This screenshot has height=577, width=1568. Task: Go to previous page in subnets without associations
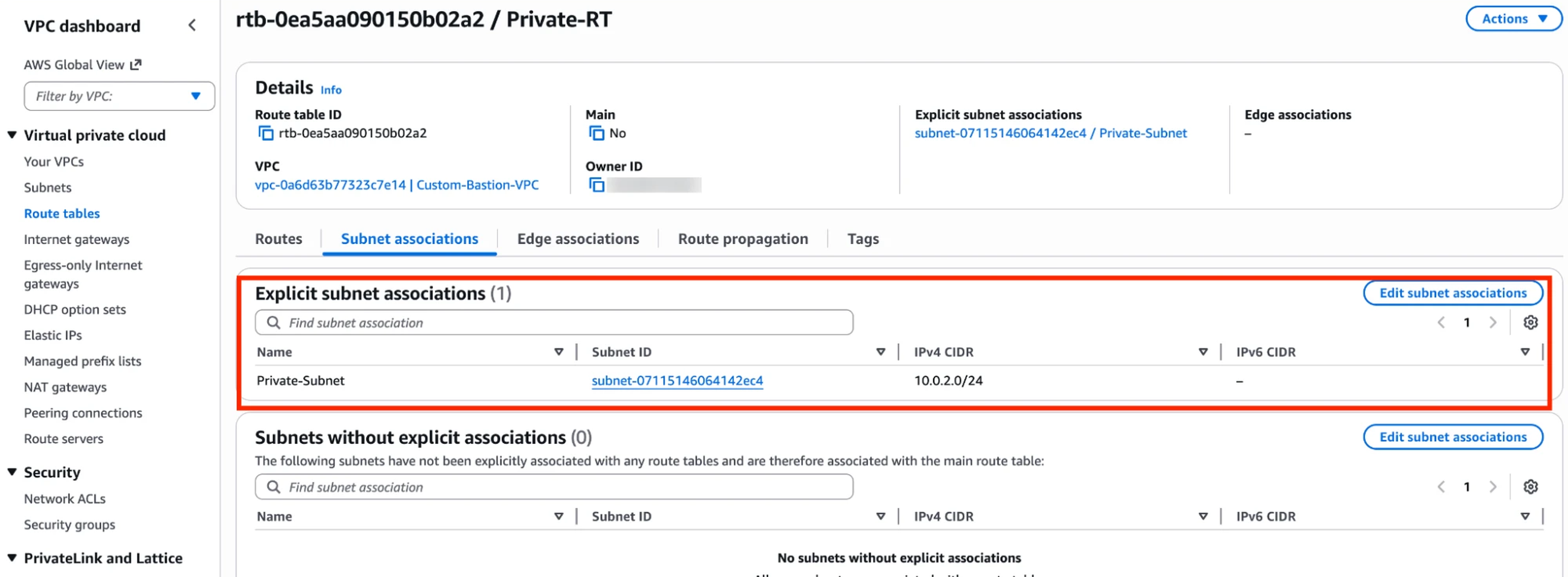[1441, 487]
